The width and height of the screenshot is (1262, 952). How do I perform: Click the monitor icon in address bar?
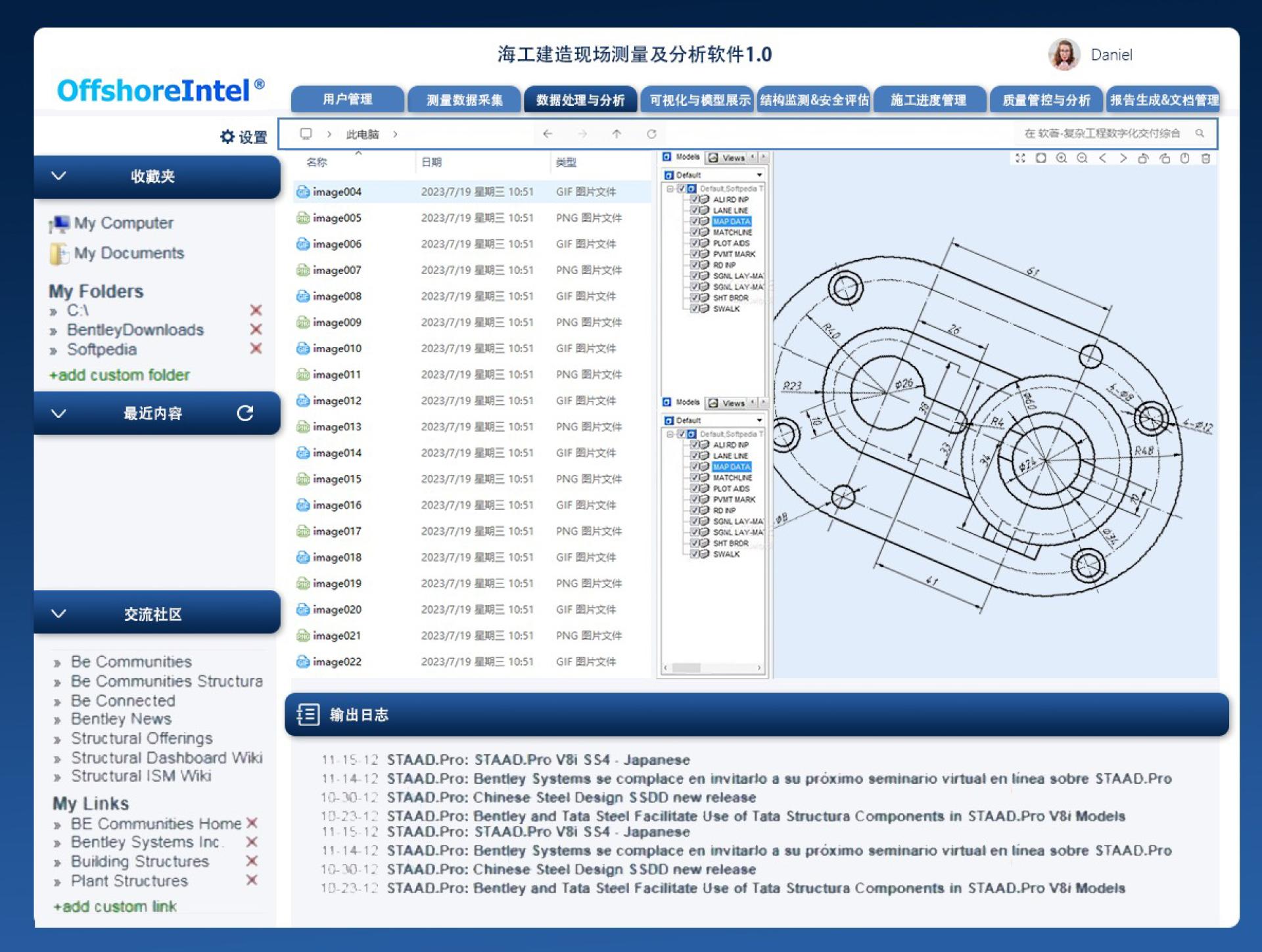(306, 134)
